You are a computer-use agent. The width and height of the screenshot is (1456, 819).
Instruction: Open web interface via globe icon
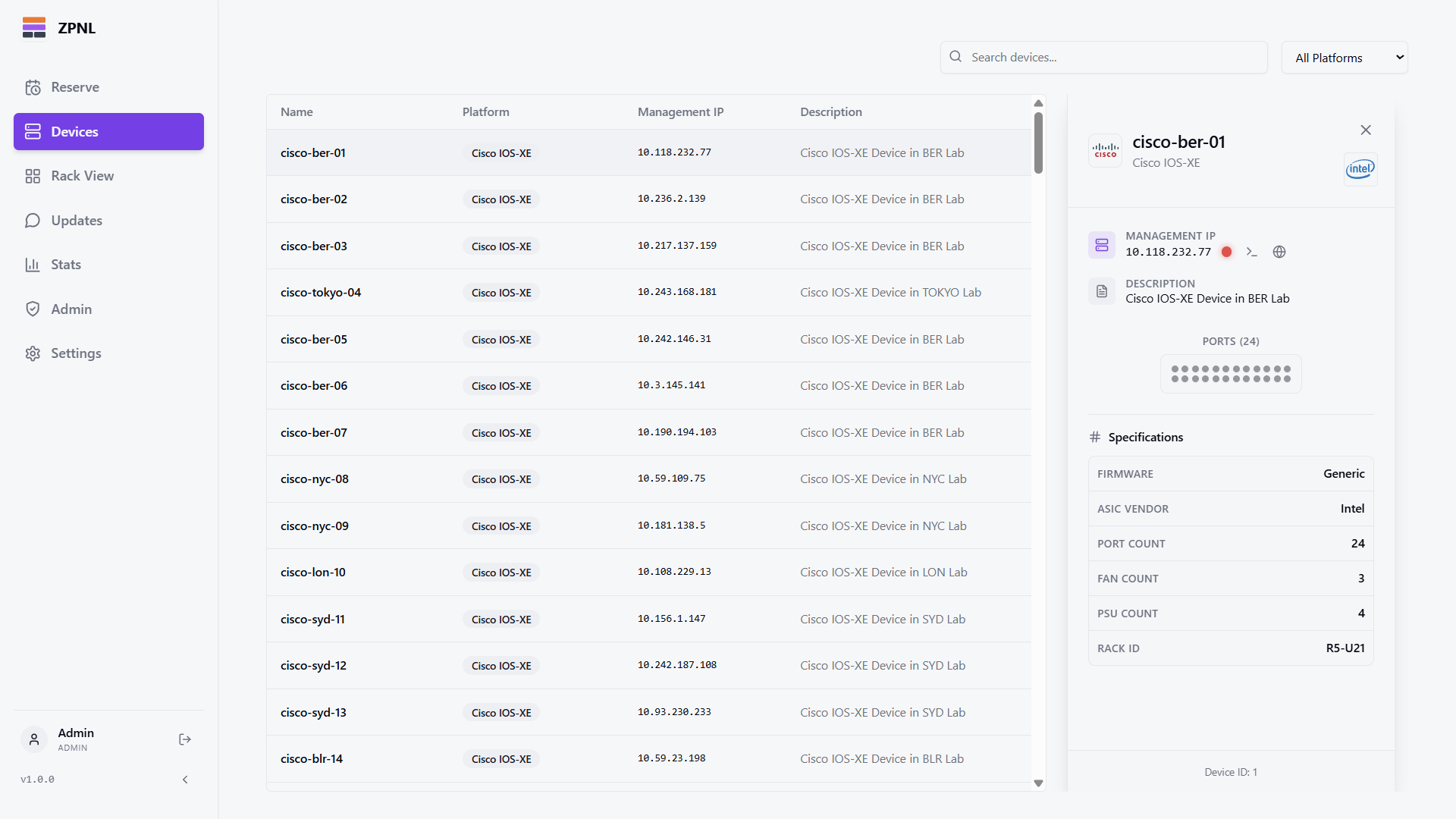pyautogui.click(x=1279, y=252)
